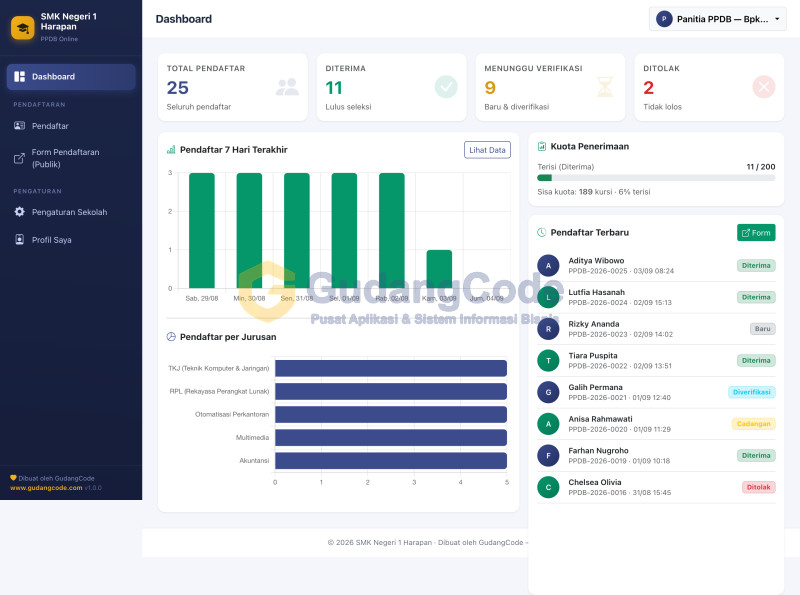This screenshot has width=800, height=595.
Task: Click the clipboard icon beside Kuota Penerimaan
Action: point(542,146)
